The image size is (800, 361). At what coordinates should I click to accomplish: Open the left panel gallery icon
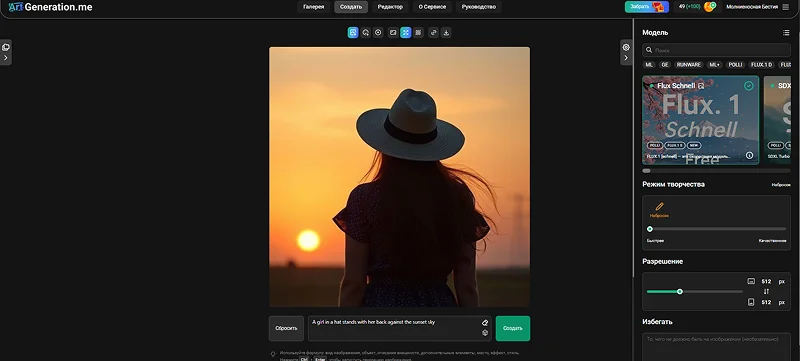click(x=6, y=47)
